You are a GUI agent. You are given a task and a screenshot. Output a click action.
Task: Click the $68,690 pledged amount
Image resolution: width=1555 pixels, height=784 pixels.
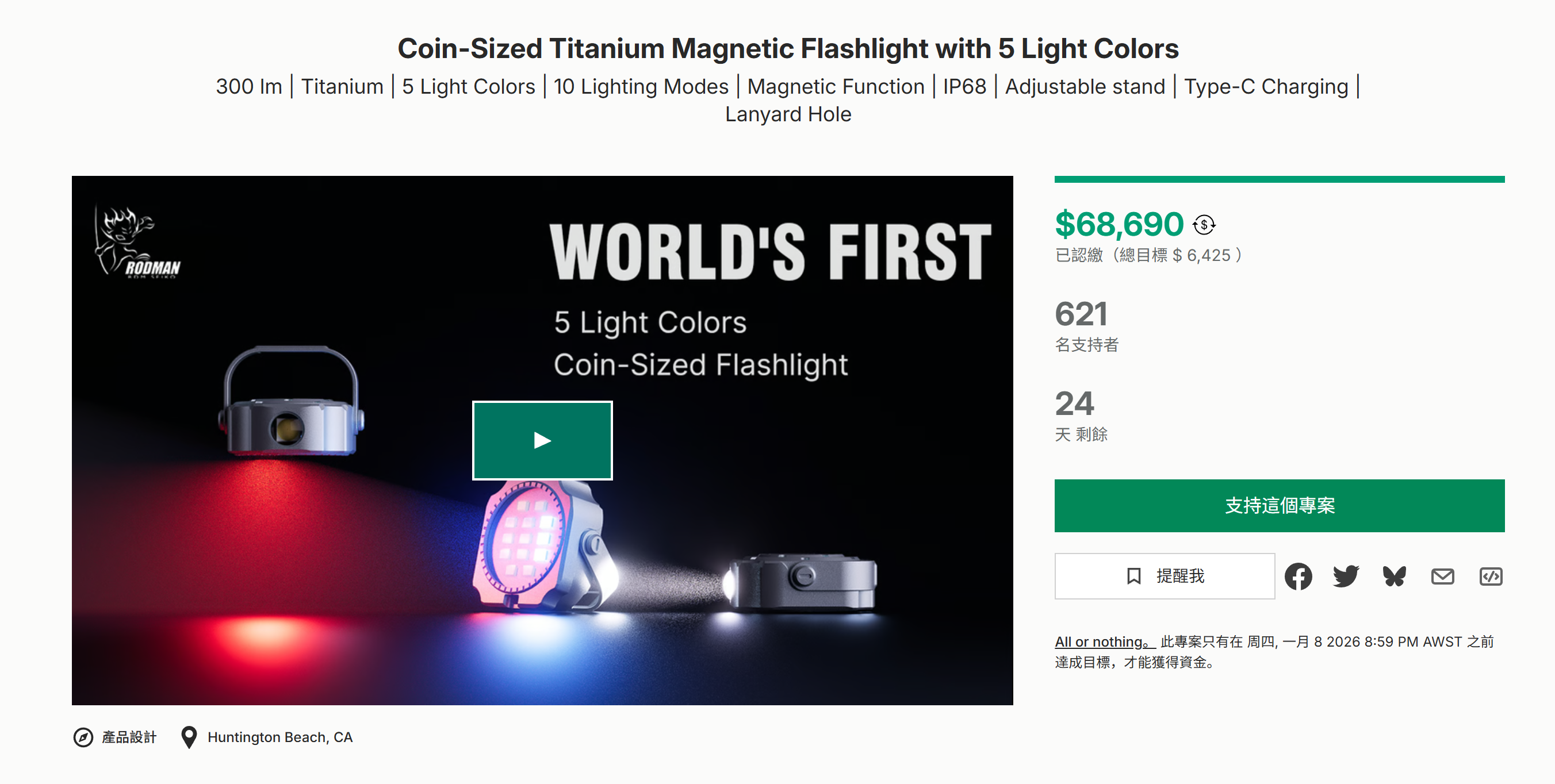[1119, 225]
